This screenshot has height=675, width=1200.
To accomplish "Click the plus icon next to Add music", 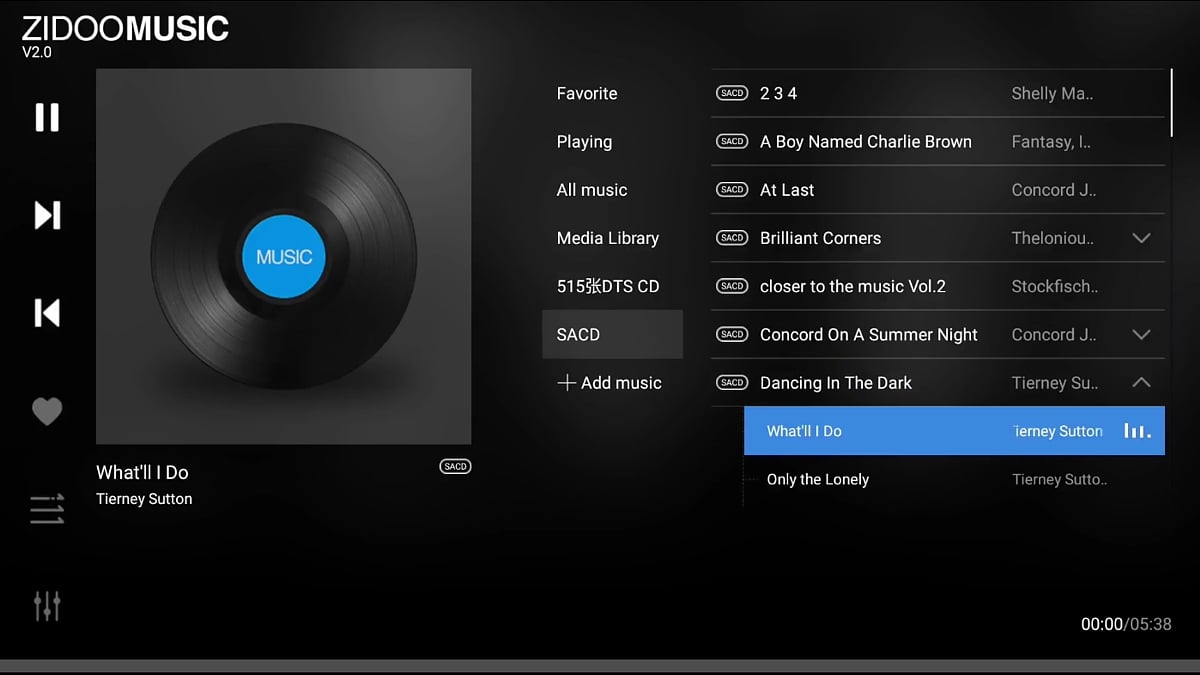I will point(567,382).
